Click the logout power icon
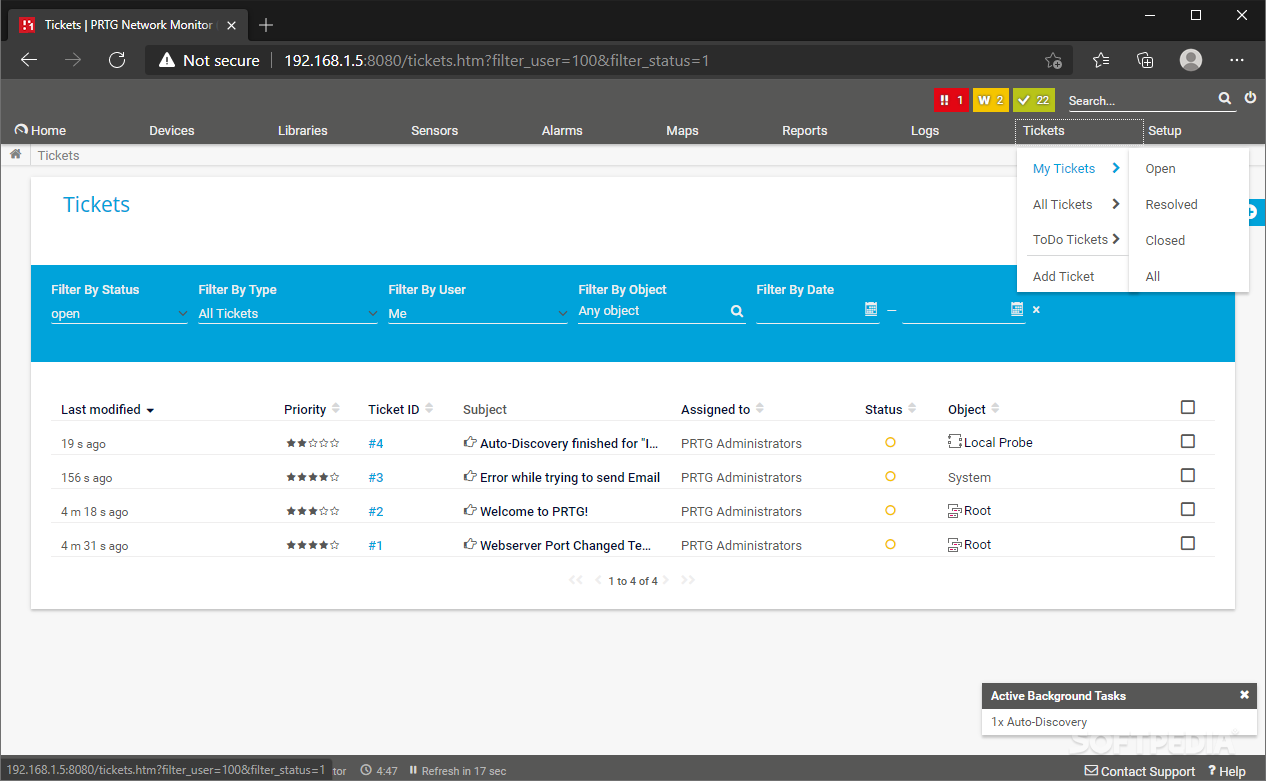1266x781 pixels. click(1250, 98)
